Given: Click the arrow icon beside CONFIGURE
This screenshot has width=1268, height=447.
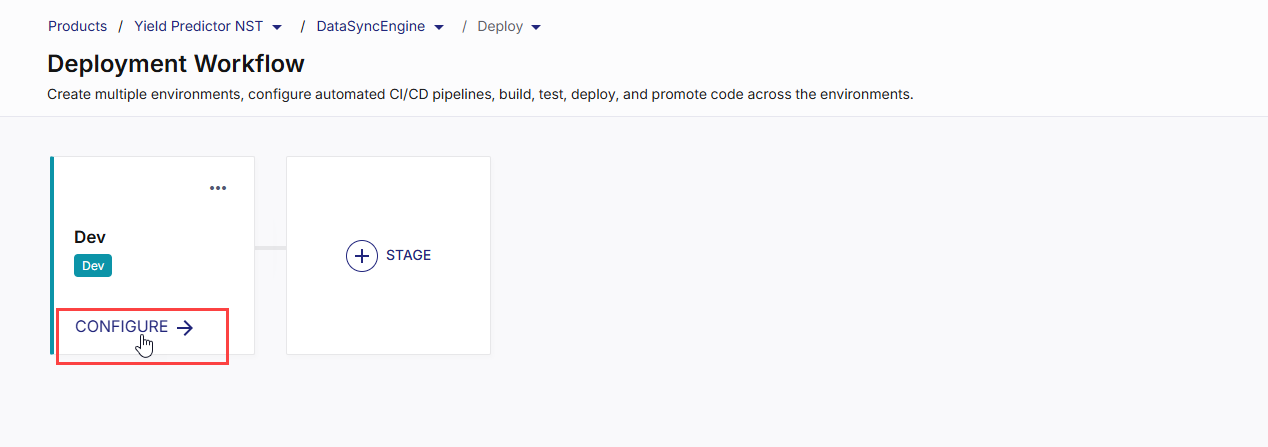Looking at the screenshot, I should coord(184,327).
